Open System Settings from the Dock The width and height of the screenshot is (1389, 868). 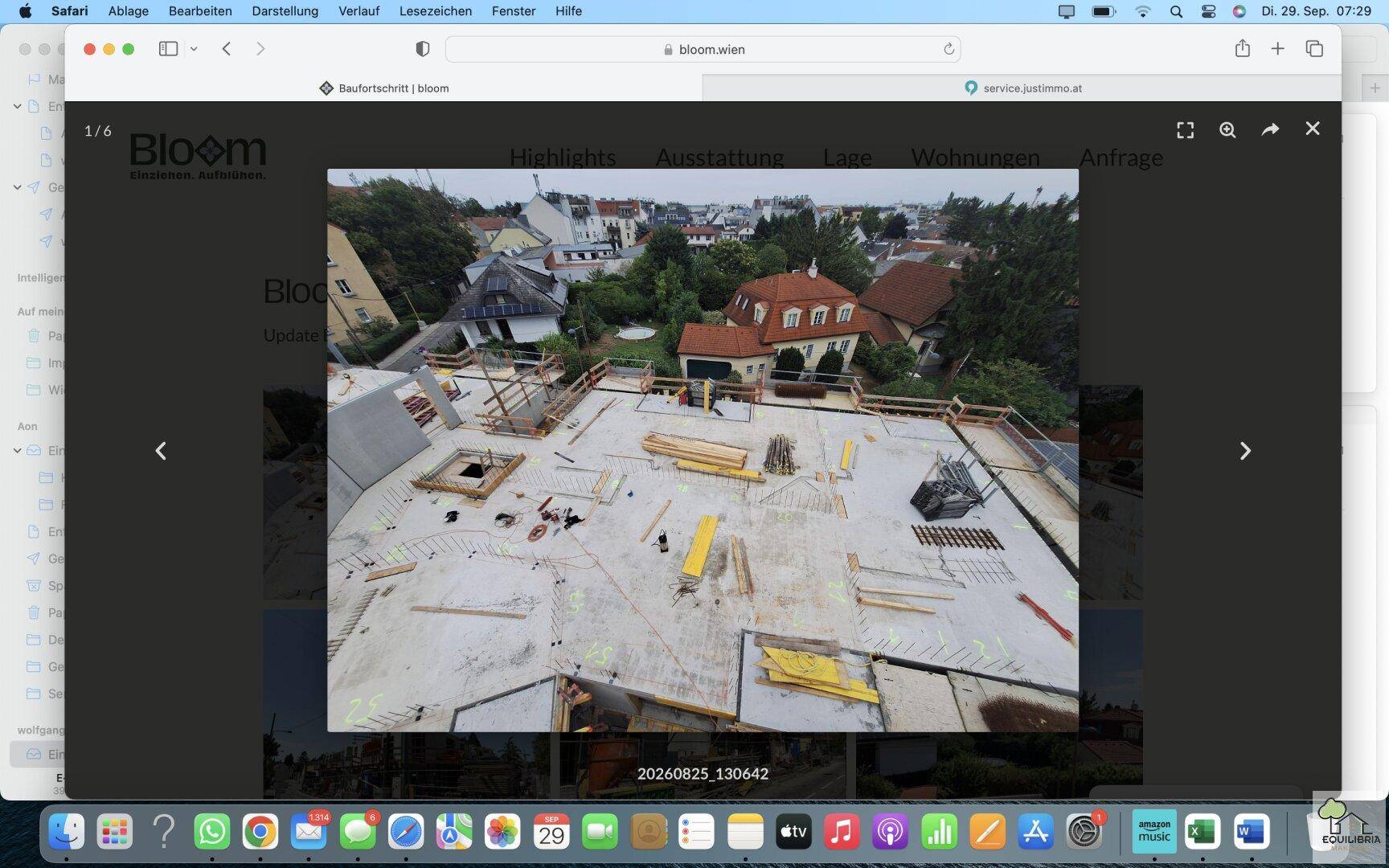(1084, 832)
